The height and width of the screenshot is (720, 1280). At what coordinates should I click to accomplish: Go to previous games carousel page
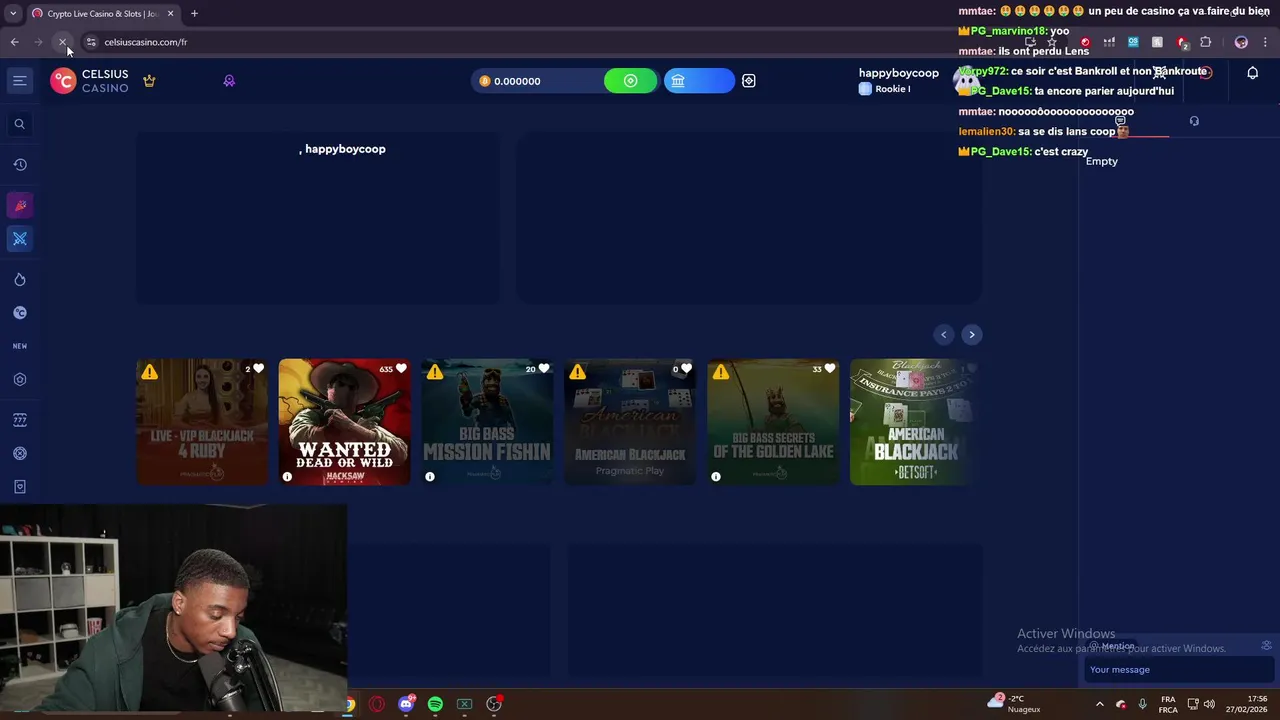944,335
